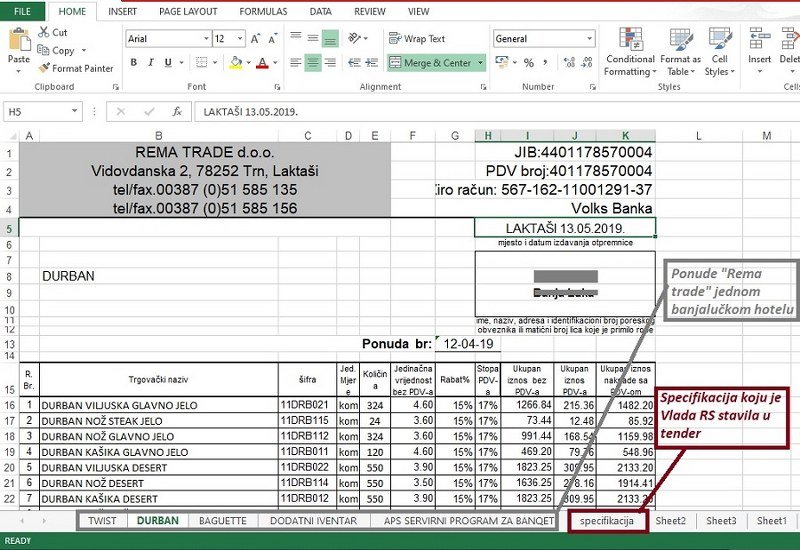Open Format as Table gallery
800x550 pixels.
681,52
